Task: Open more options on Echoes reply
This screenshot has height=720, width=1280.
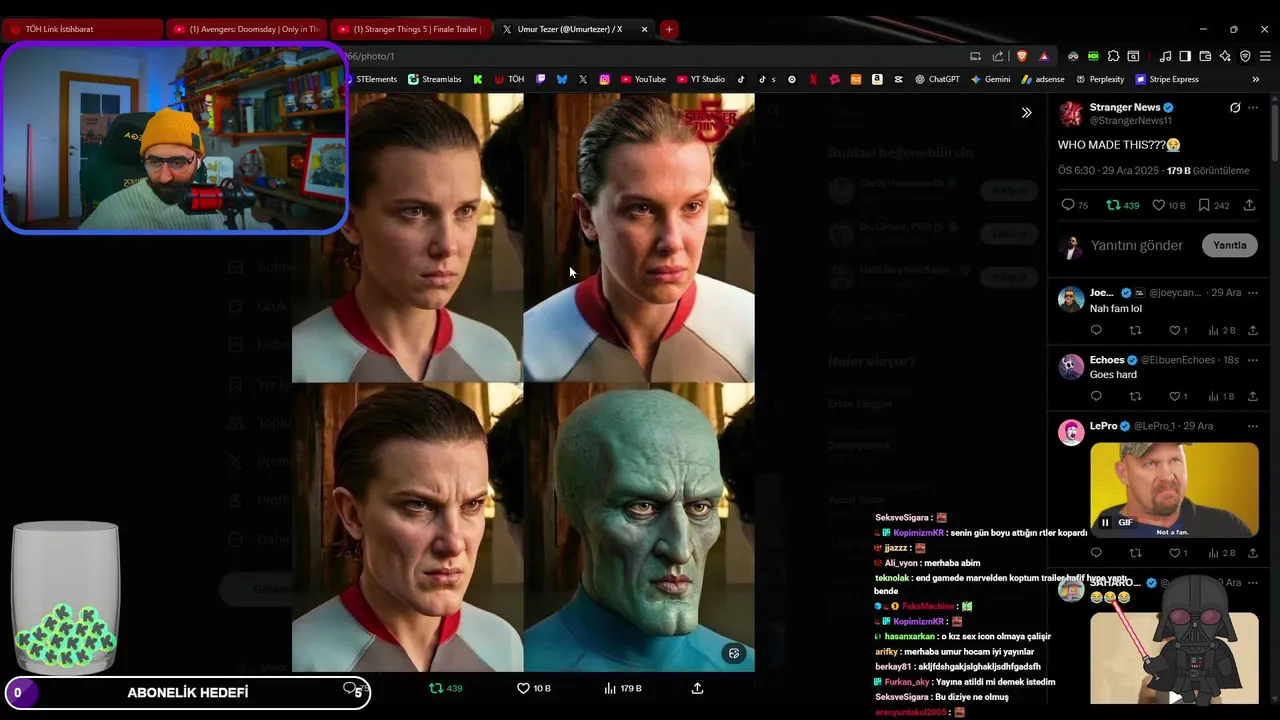Action: 1253,360
